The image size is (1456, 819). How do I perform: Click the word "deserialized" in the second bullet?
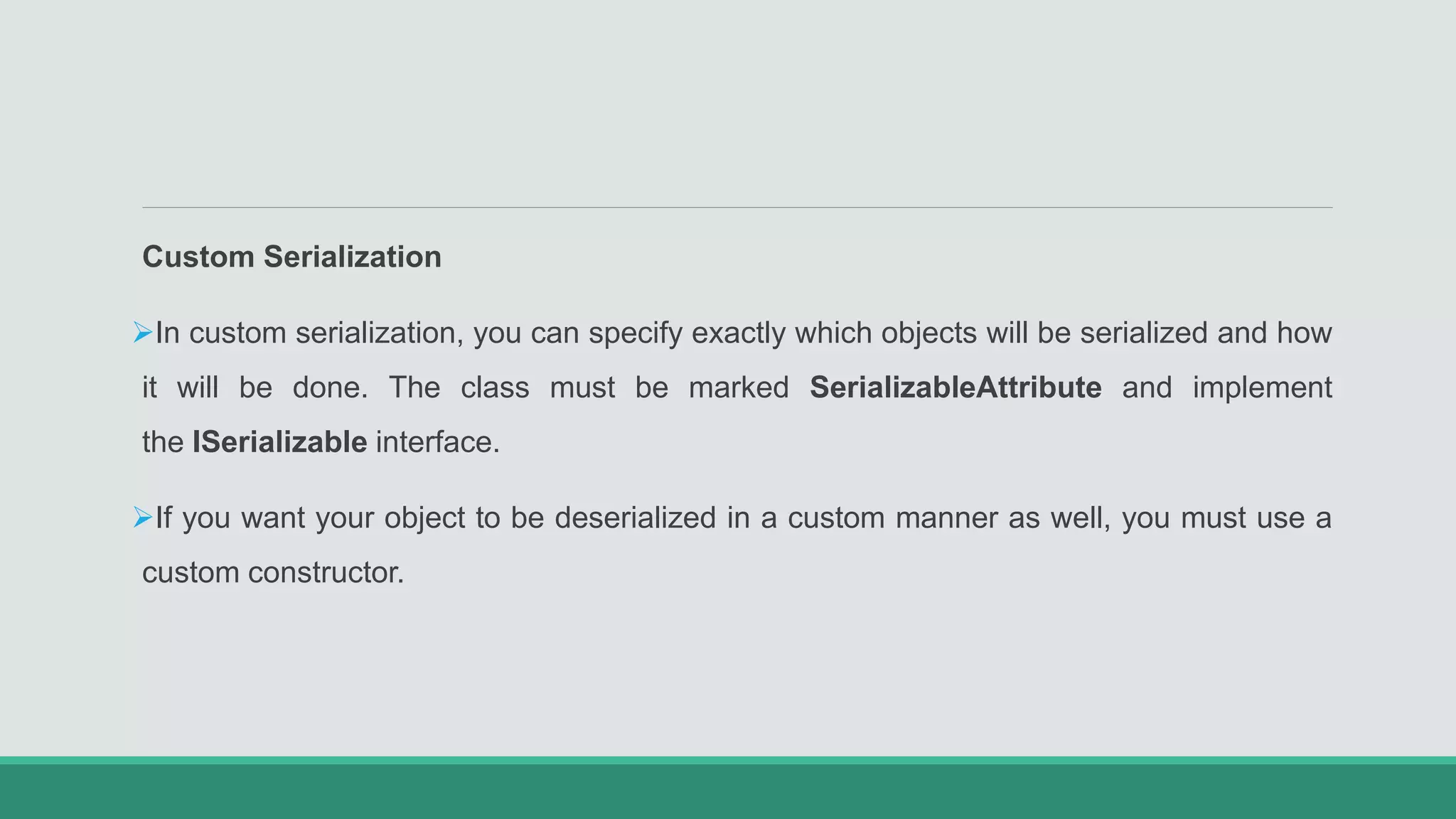click(635, 518)
